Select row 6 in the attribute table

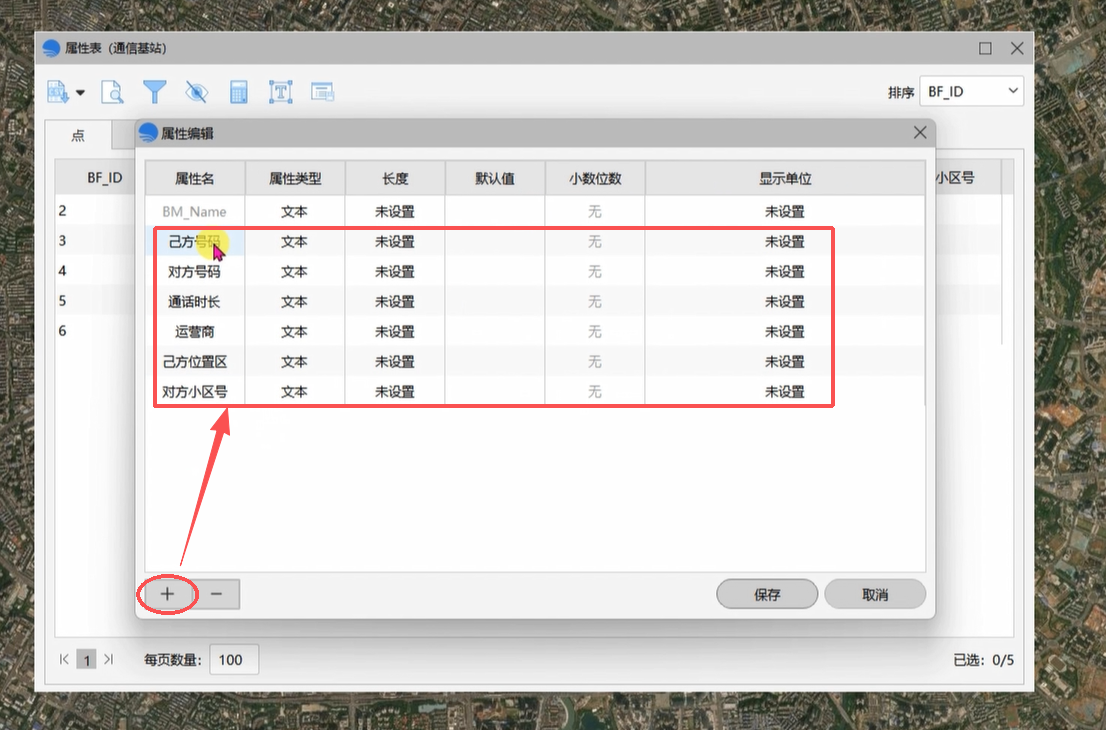click(95, 330)
